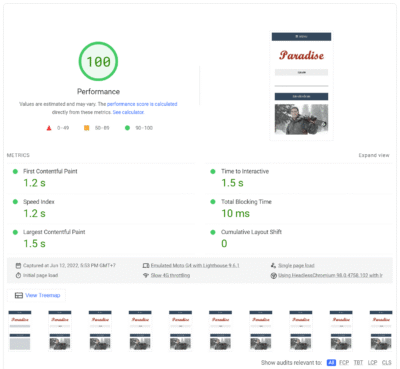Open the 'See calculator' link

(128, 112)
